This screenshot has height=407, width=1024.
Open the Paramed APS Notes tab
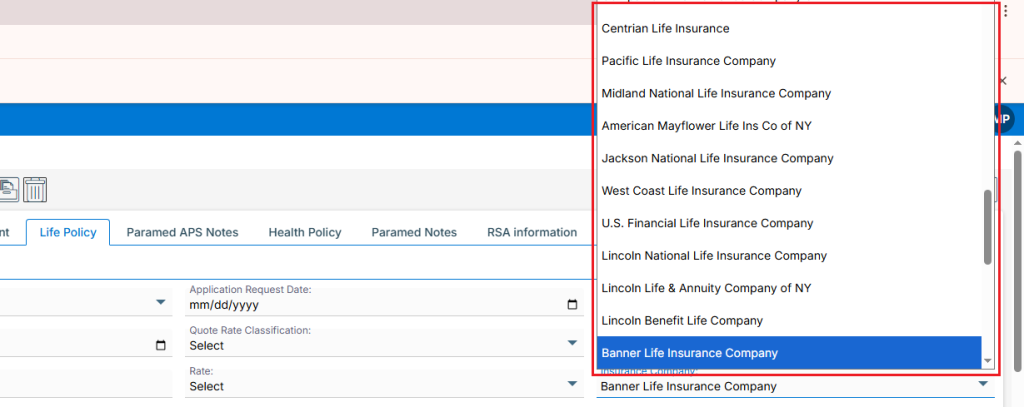(182, 232)
